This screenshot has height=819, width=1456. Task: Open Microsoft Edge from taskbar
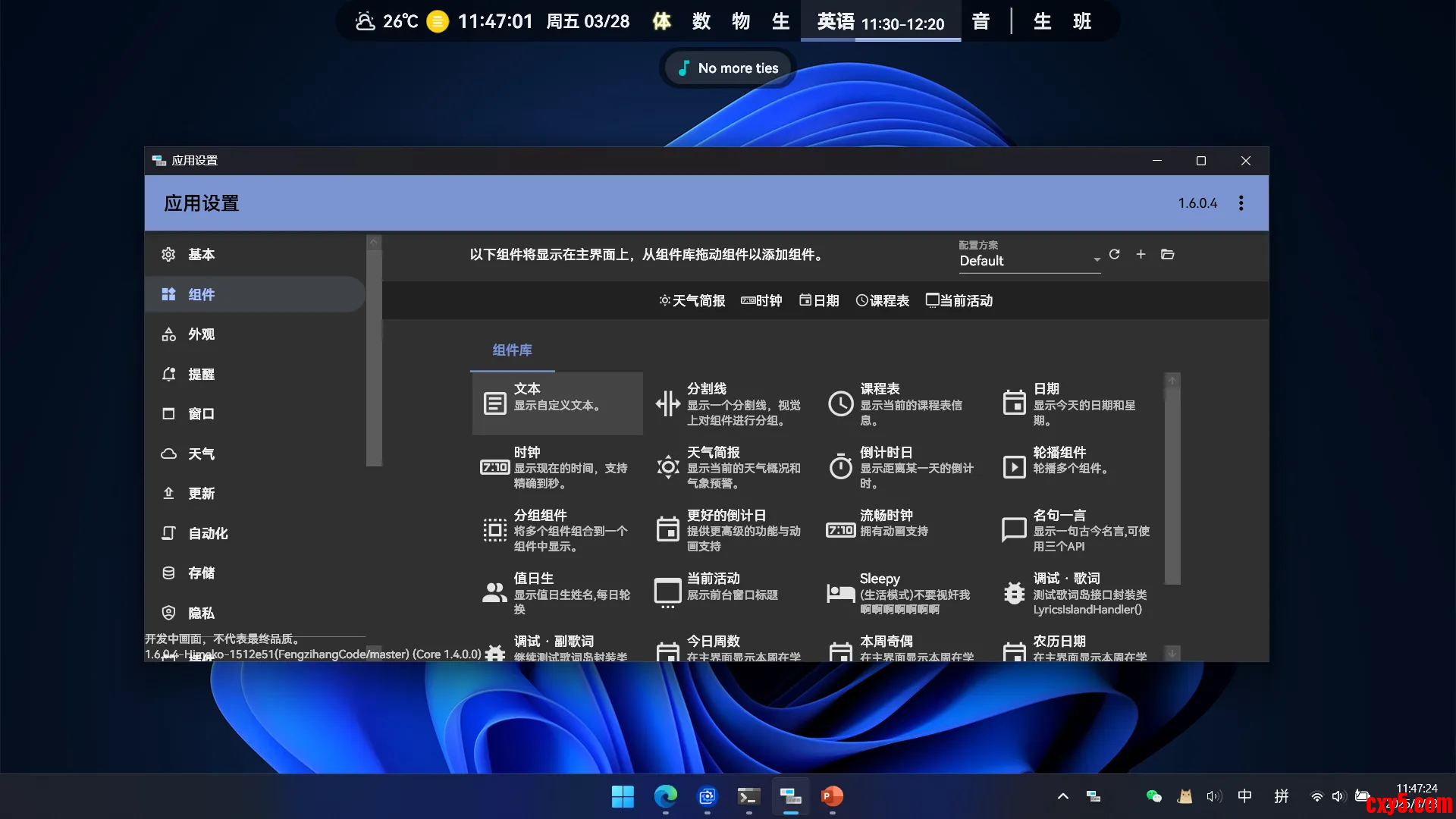click(x=665, y=796)
